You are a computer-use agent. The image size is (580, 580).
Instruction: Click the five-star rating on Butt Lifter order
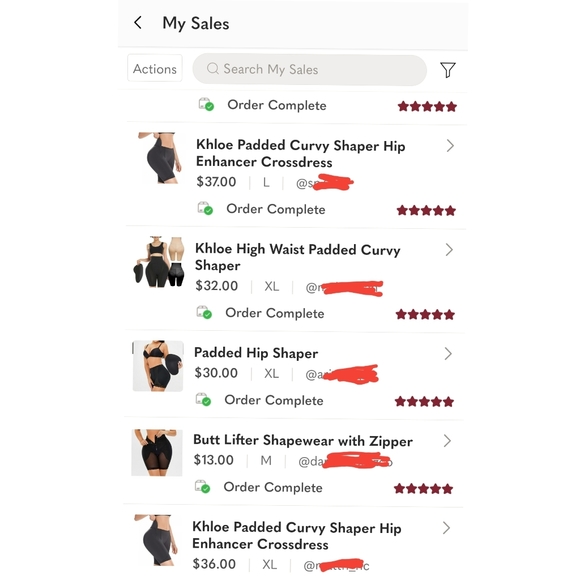(424, 489)
